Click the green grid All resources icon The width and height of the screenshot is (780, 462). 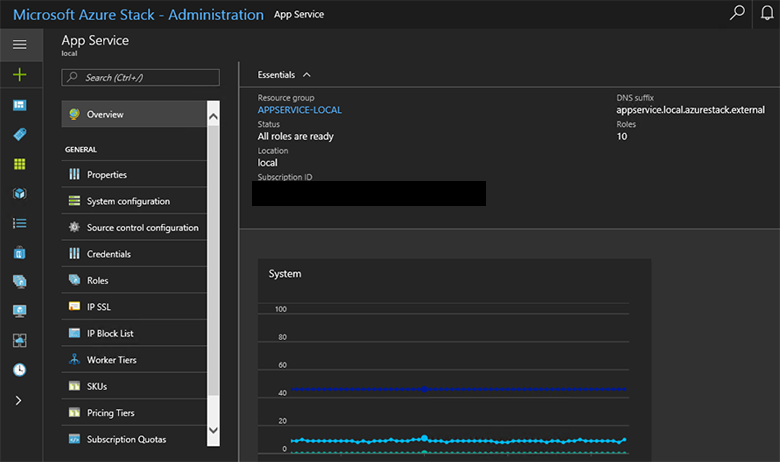click(x=20, y=164)
